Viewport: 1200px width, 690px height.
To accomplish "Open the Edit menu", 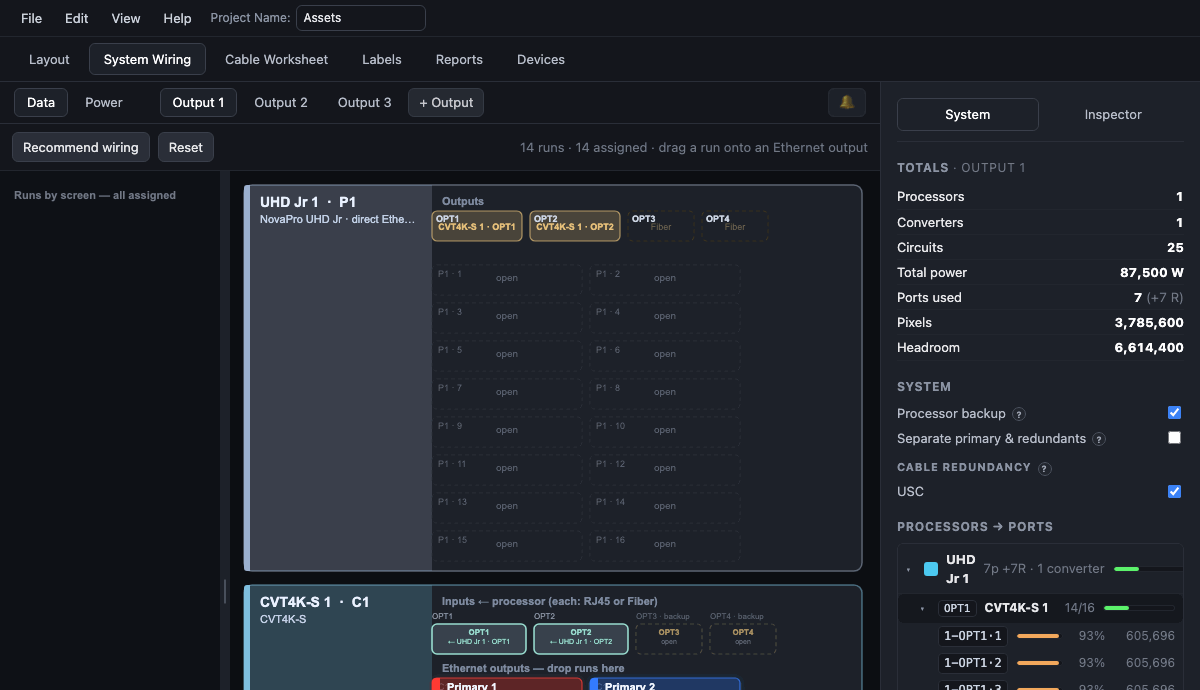I will [77, 18].
